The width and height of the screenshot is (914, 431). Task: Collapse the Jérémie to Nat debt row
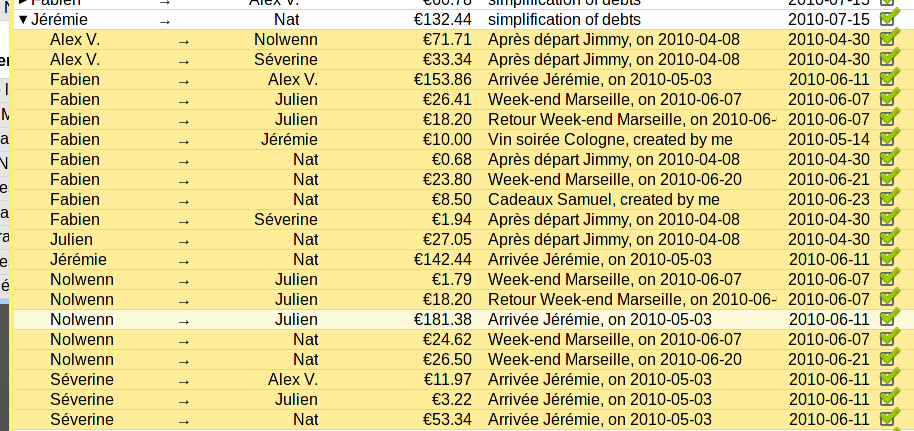click(x=23, y=20)
